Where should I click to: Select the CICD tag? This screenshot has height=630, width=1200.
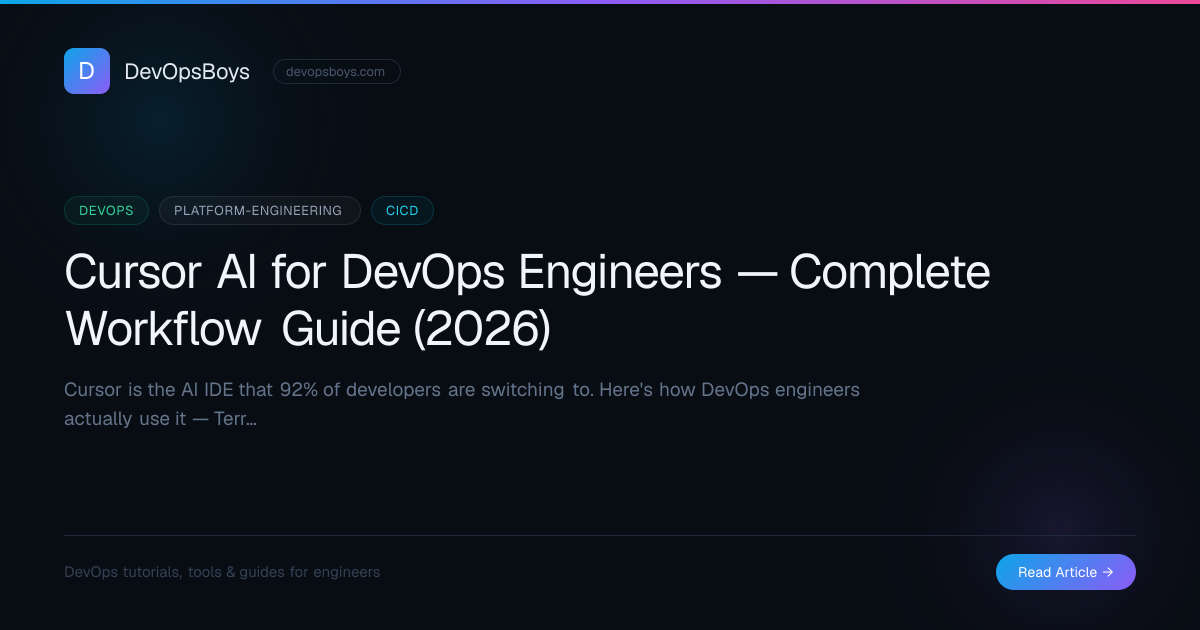point(402,210)
